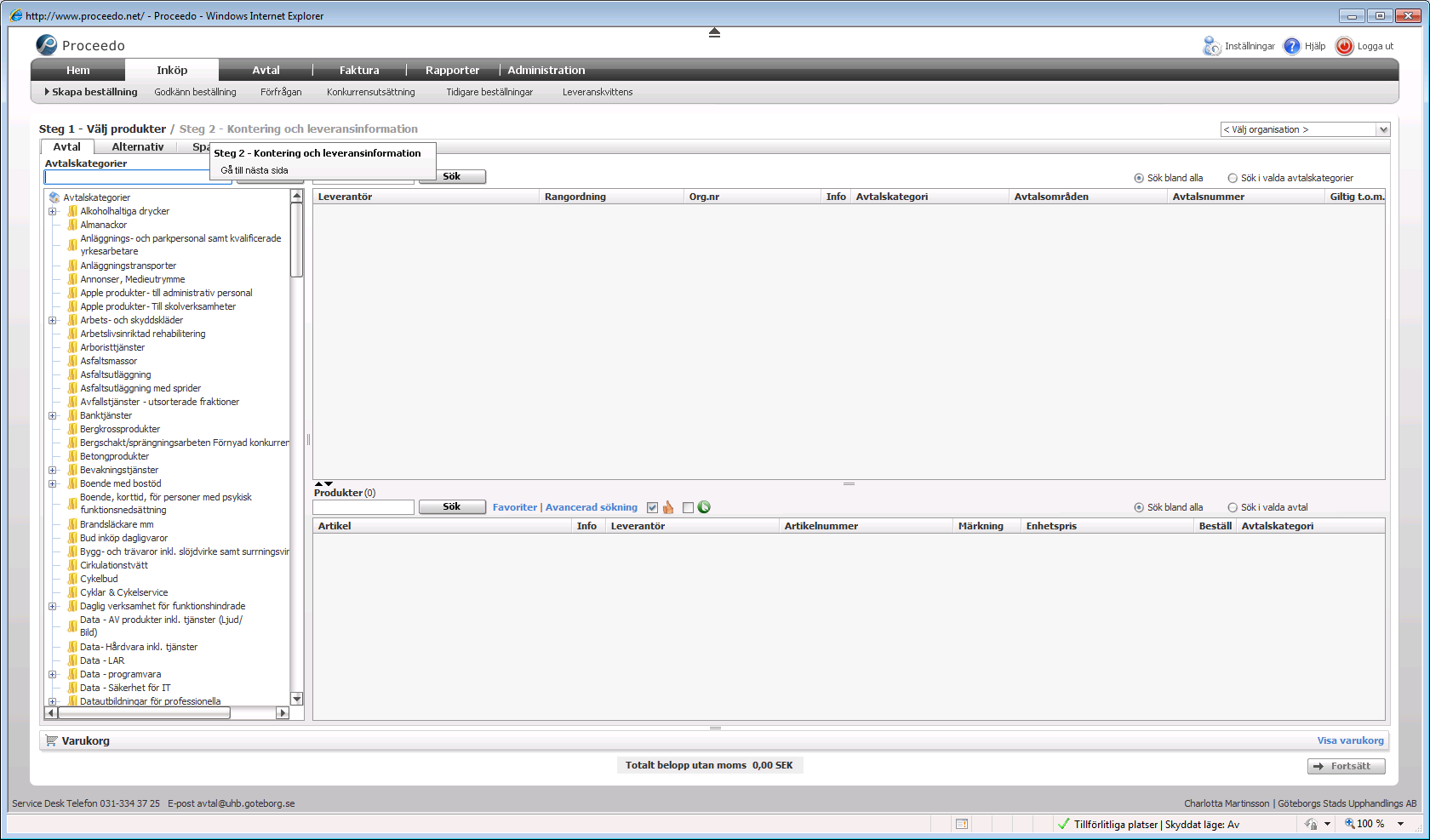Screen dimensions: 1430x840
Task: Click the supplier Sök button
Action: coord(452,176)
